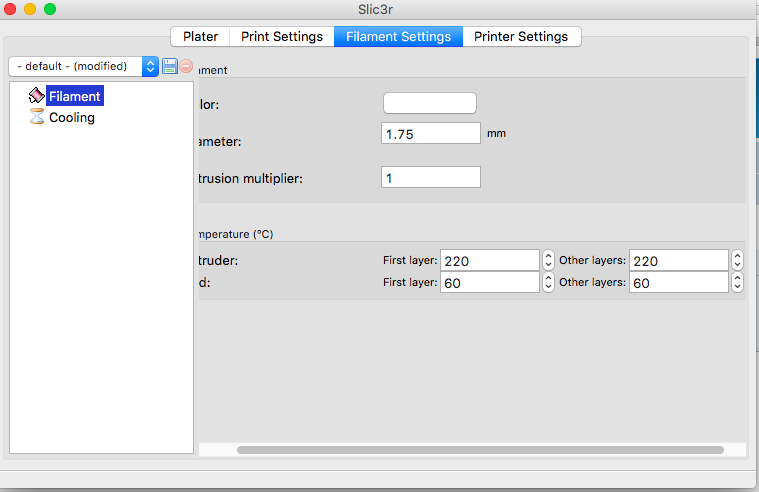This screenshot has height=492, width=759.
Task: Click the save preset floppy disk icon
Action: (x=170, y=66)
